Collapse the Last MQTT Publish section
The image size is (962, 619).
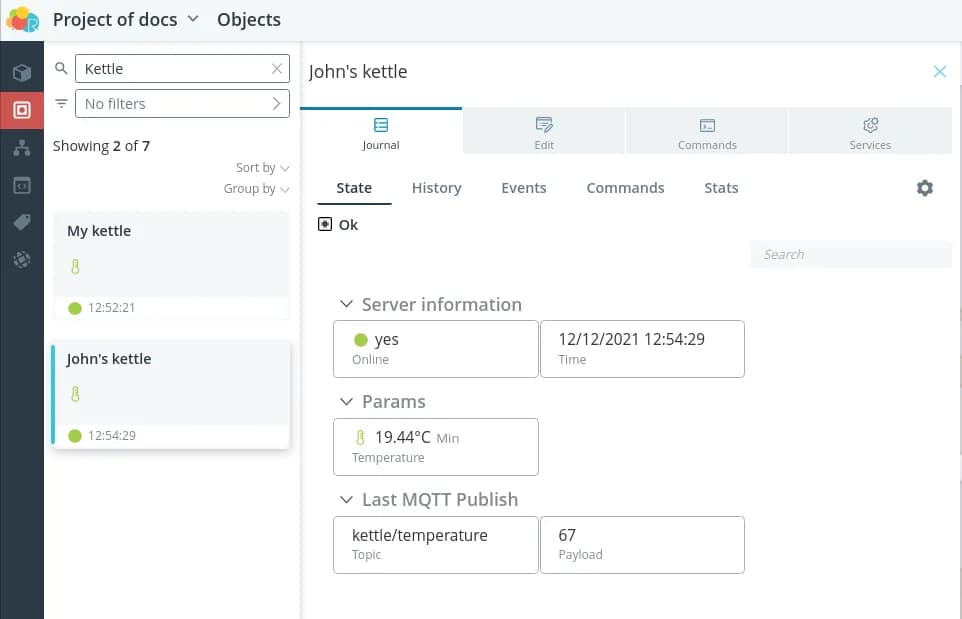click(x=346, y=500)
